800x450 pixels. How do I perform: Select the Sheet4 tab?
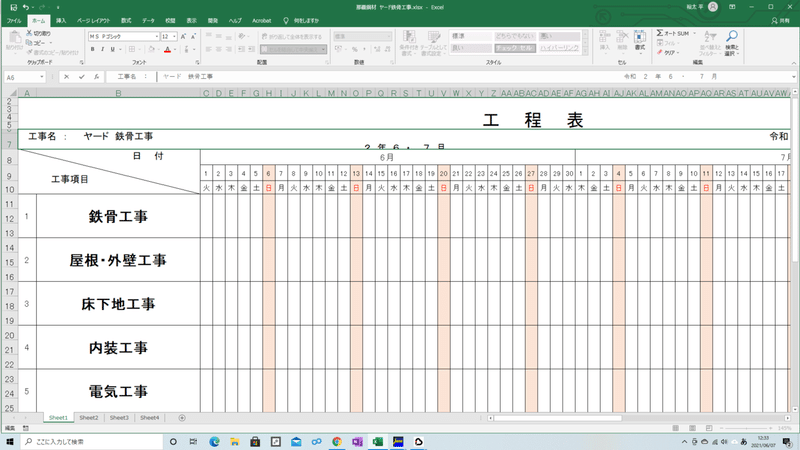(x=149, y=418)
